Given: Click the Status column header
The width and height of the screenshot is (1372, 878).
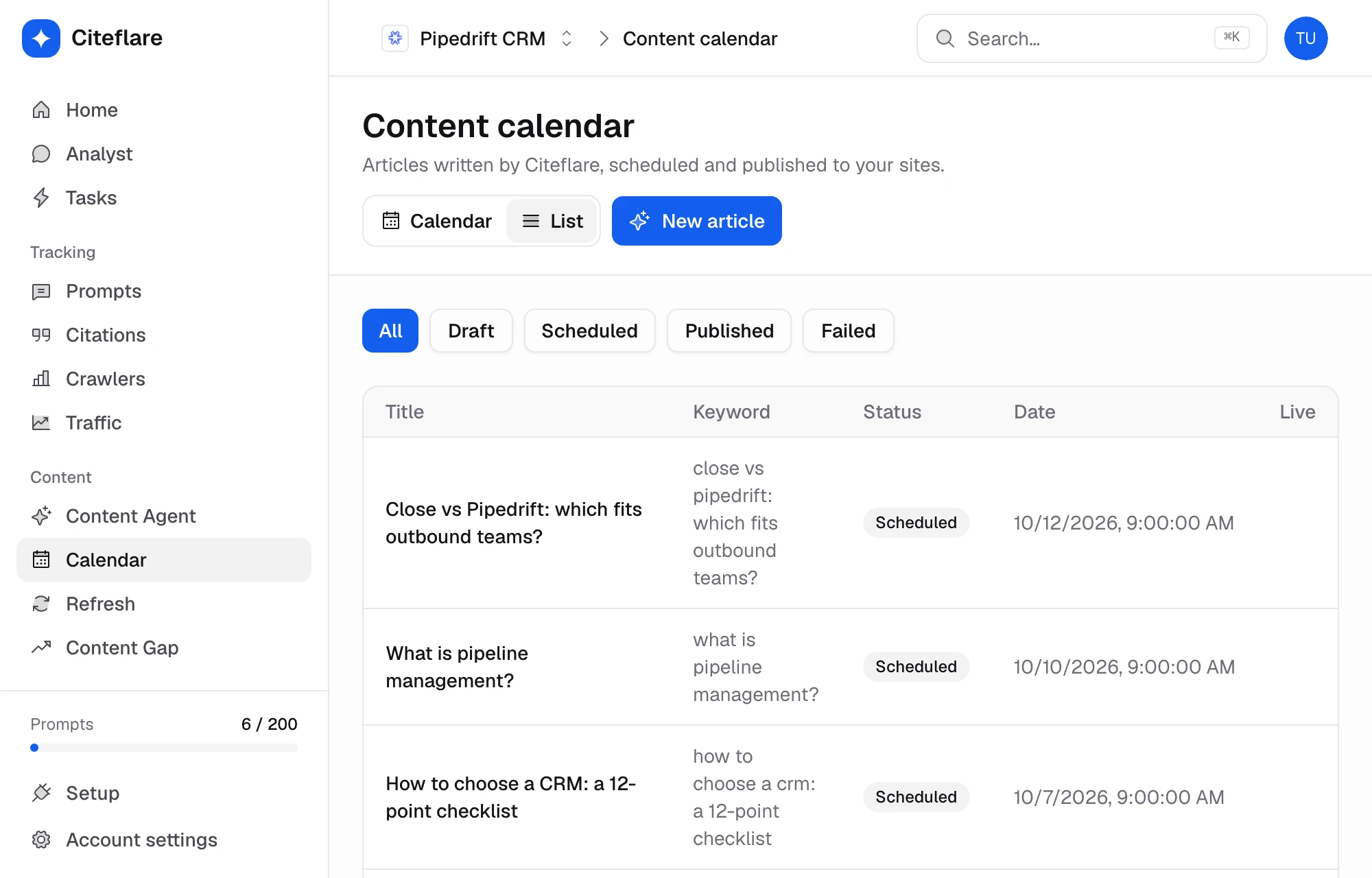Looking at the screenshot, I should [892, 412].
